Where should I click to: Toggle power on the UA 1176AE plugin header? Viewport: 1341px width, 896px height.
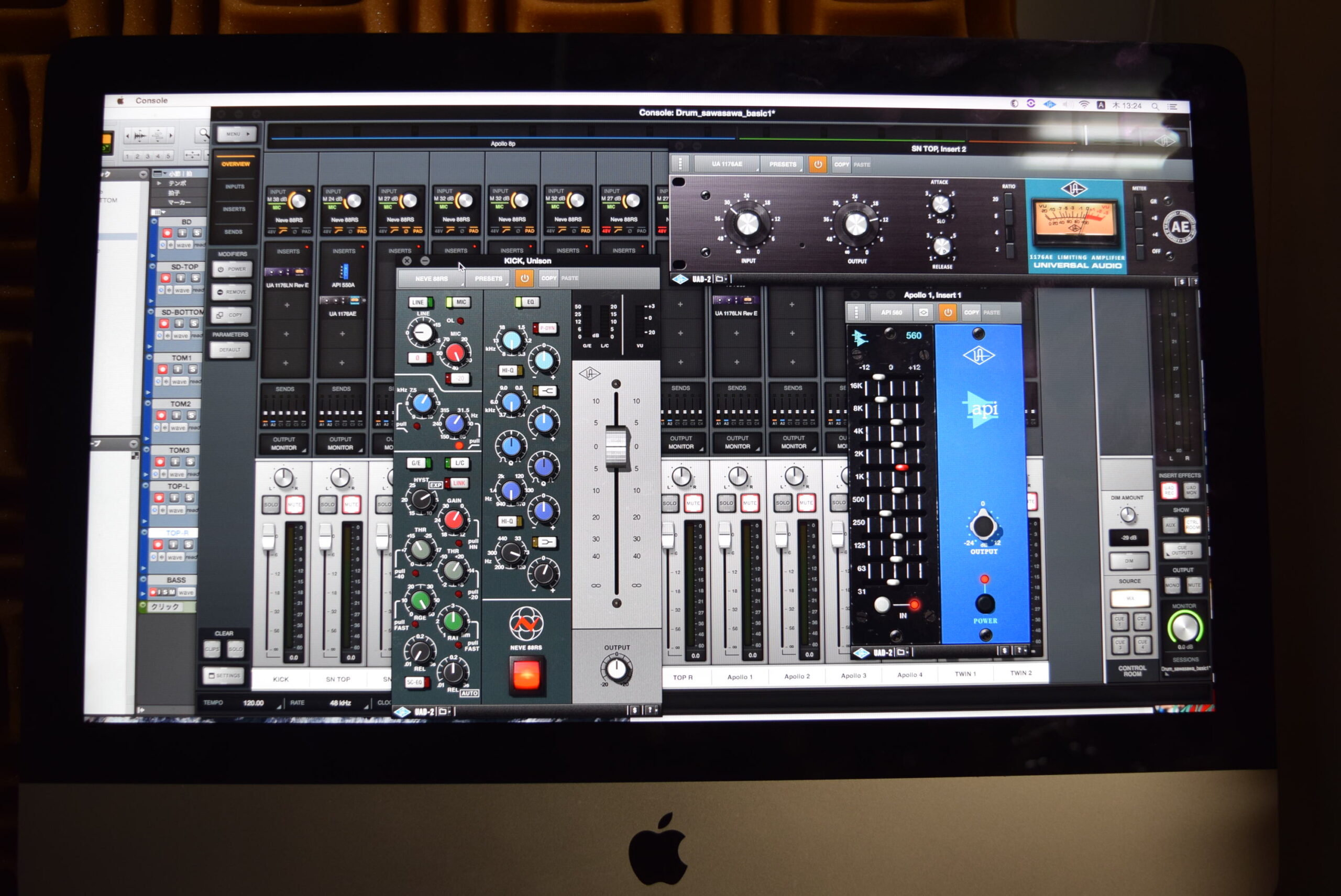pos(818,164)
